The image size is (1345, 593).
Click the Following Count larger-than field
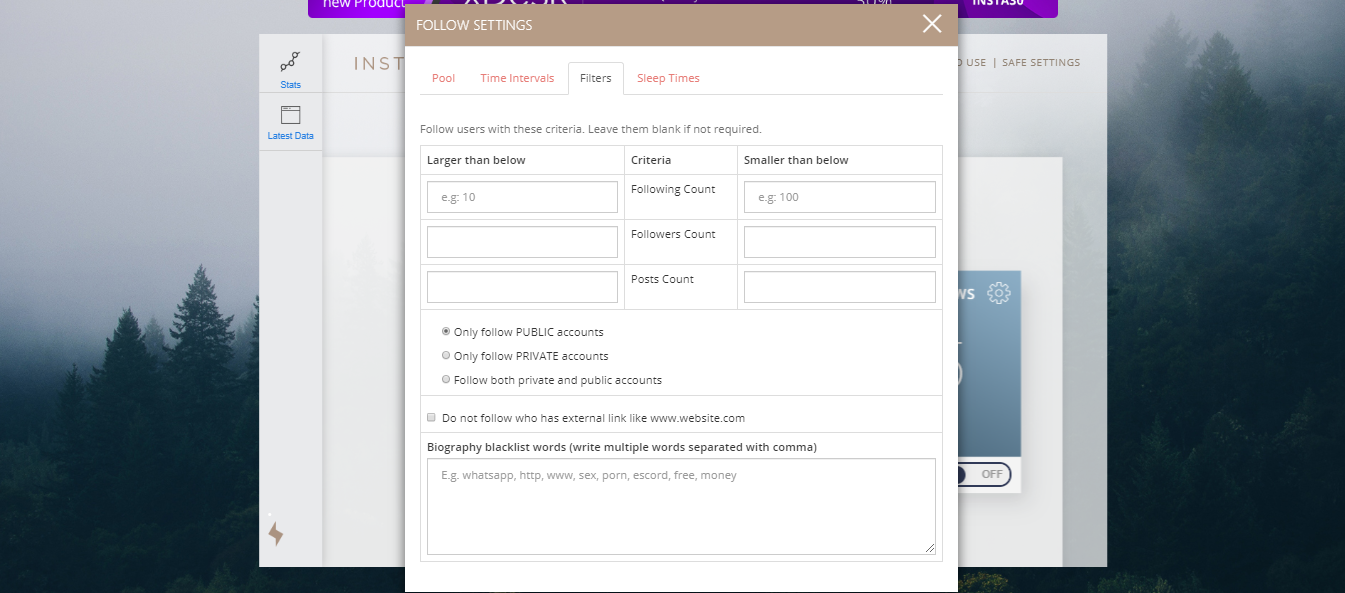pos(522,196)
